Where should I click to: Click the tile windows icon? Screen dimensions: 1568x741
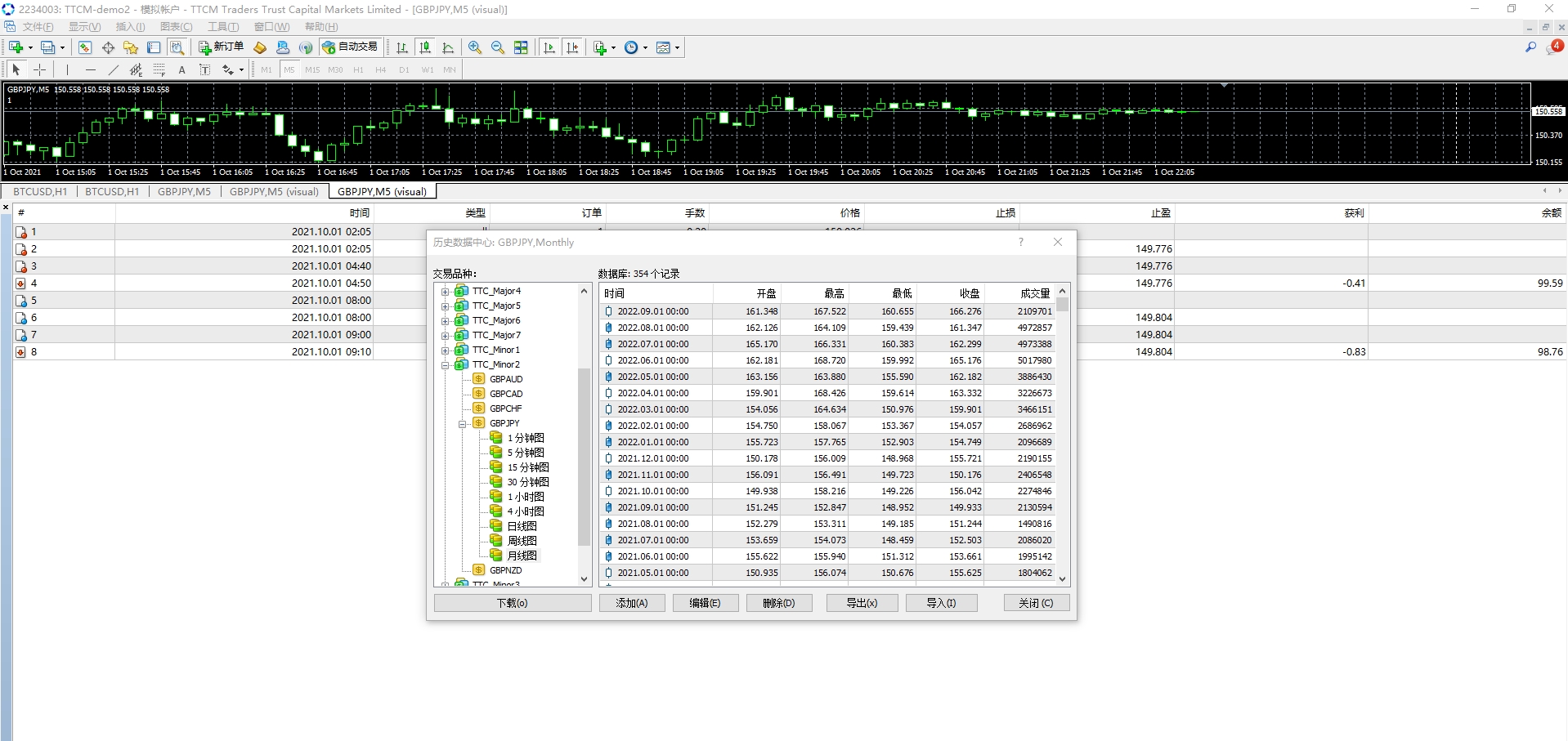521,47
